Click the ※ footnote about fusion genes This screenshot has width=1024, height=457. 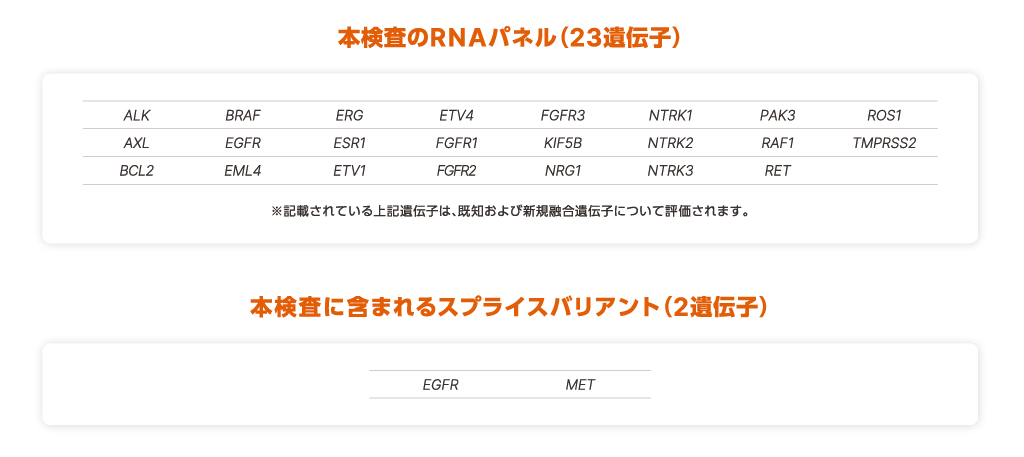point(510,212)
